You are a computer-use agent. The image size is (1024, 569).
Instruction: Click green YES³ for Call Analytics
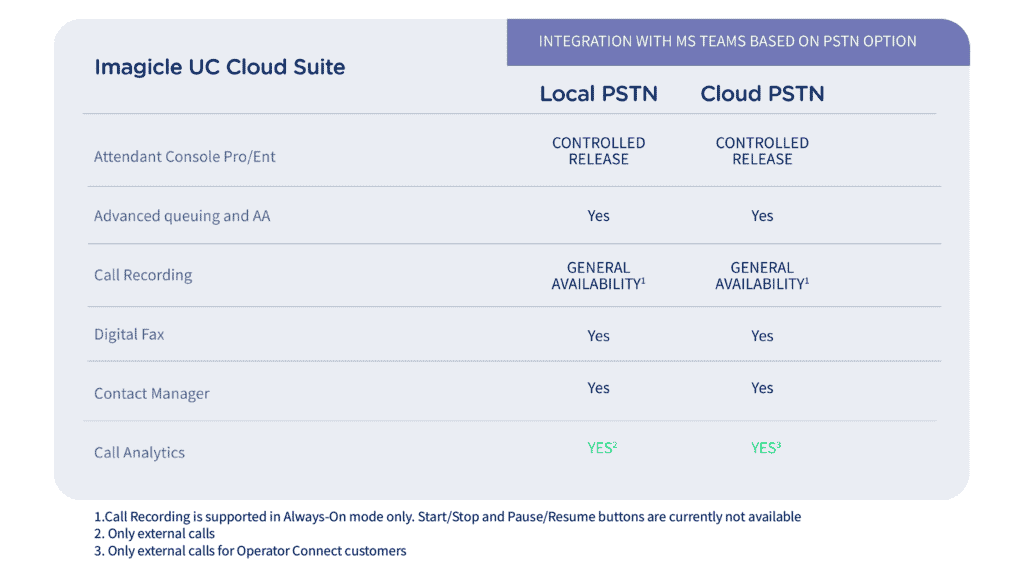point(765,448)
